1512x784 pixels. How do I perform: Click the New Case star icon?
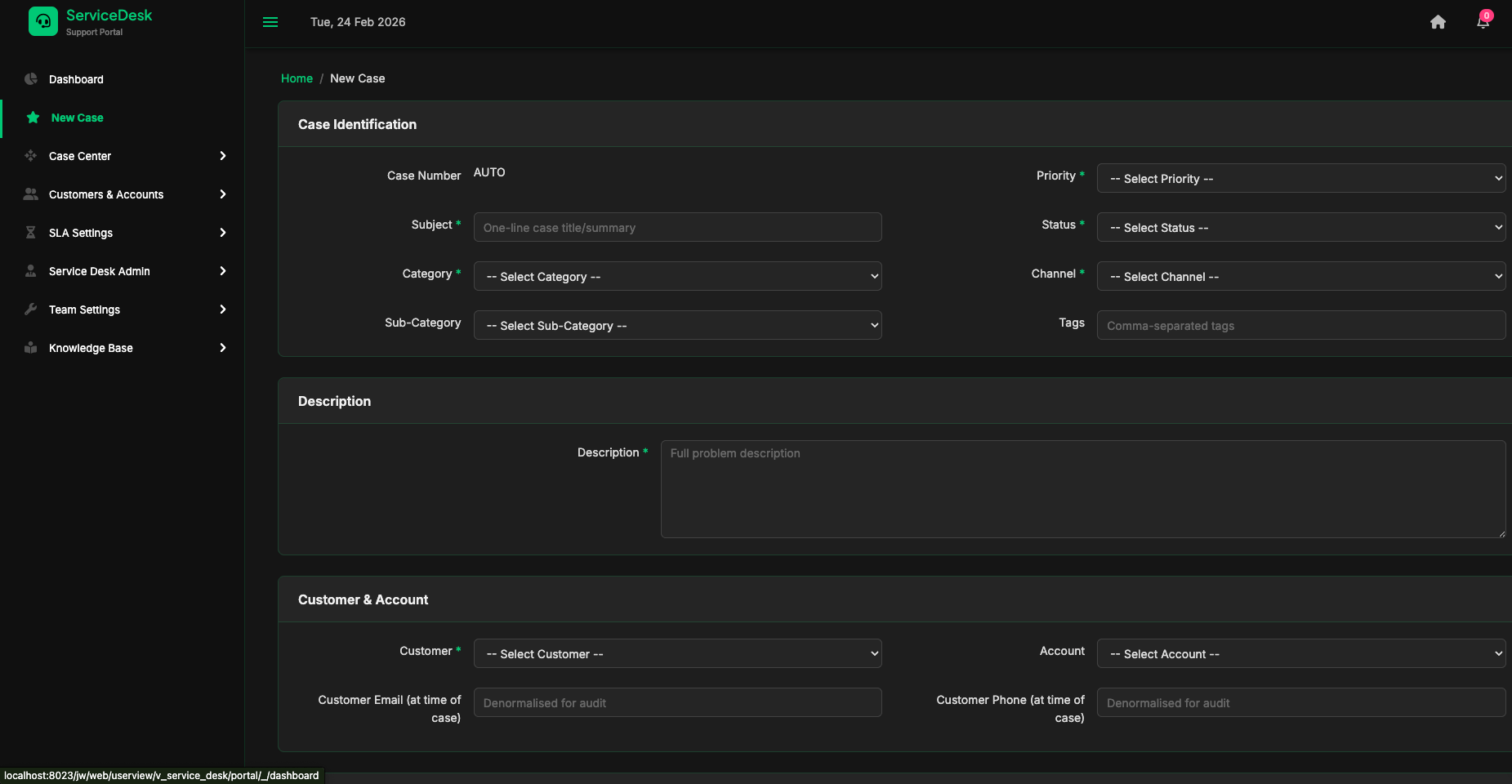click(33, 118)
